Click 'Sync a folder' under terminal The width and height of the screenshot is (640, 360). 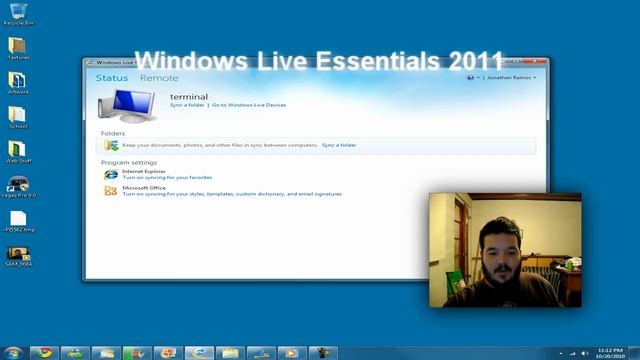point(187,105)
